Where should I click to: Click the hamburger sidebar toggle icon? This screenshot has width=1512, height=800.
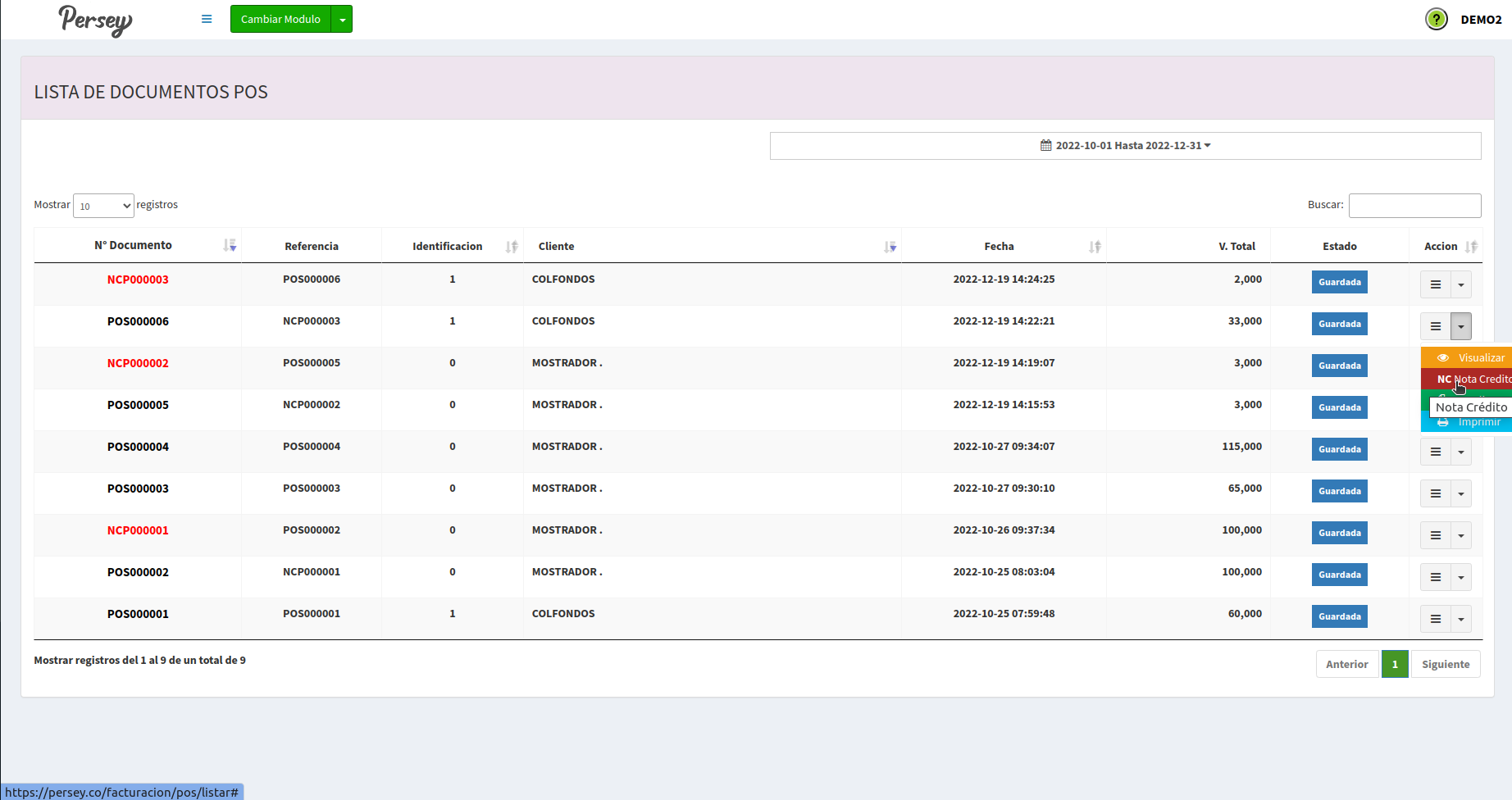coord(207,19)
